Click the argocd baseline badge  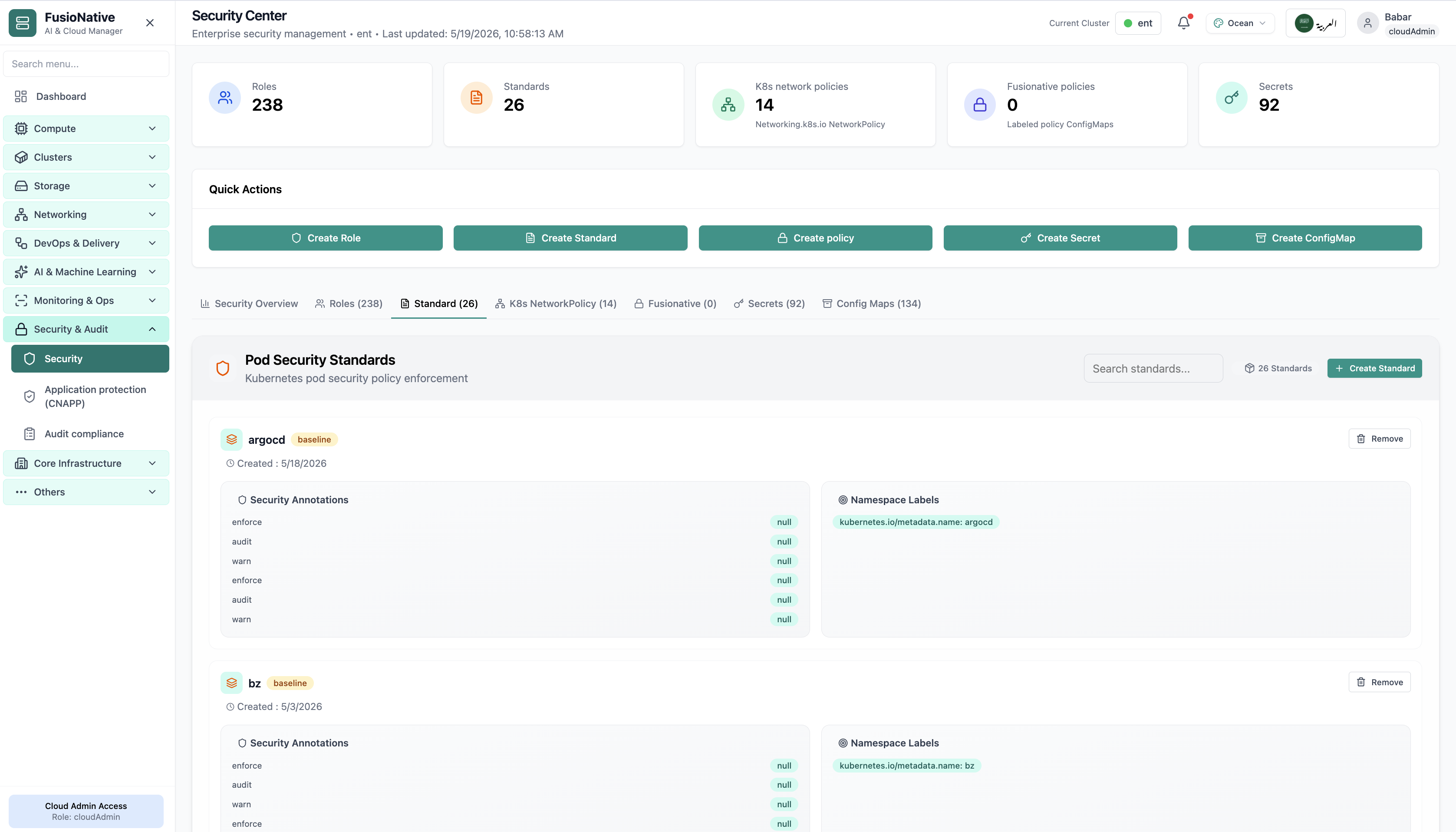tap(314, 439)
